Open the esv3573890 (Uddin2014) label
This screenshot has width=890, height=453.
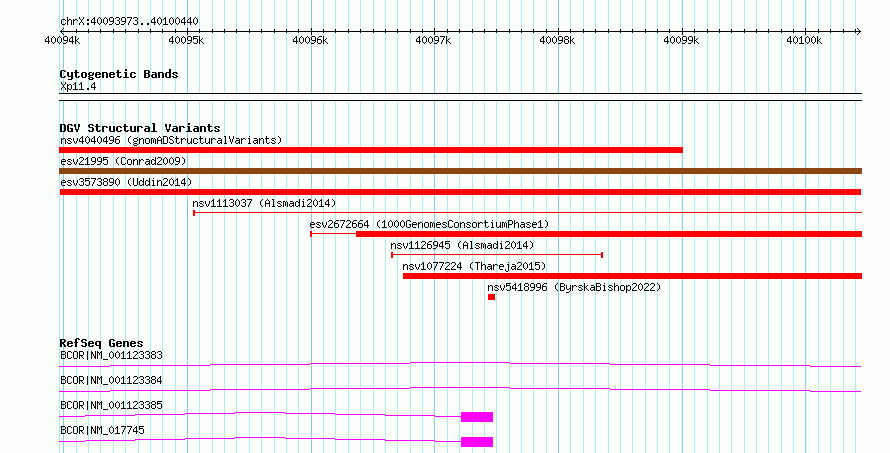[x=126, y=182]
